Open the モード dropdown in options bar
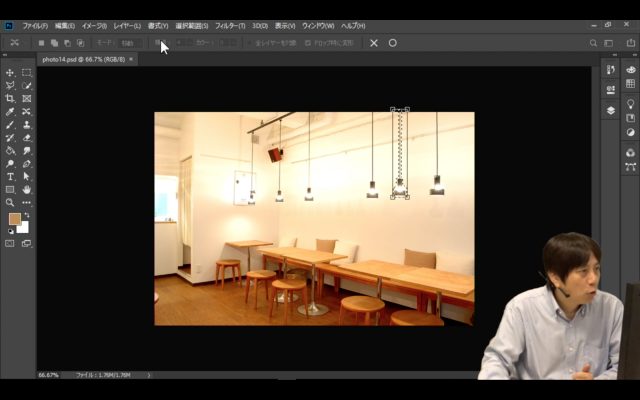 tap(128, 43)
